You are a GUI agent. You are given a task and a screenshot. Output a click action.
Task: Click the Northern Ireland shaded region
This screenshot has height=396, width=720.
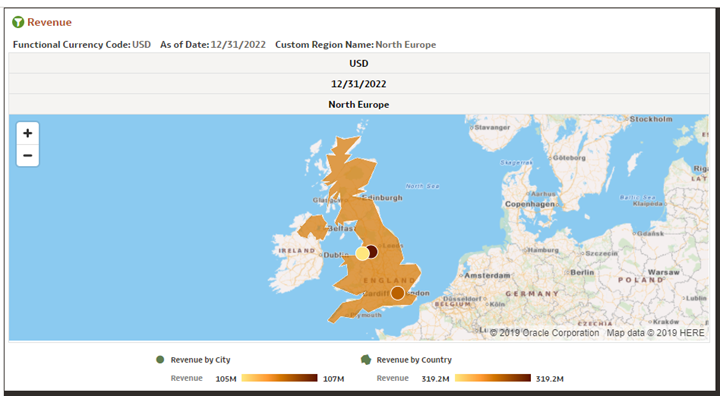click(313, 227)
